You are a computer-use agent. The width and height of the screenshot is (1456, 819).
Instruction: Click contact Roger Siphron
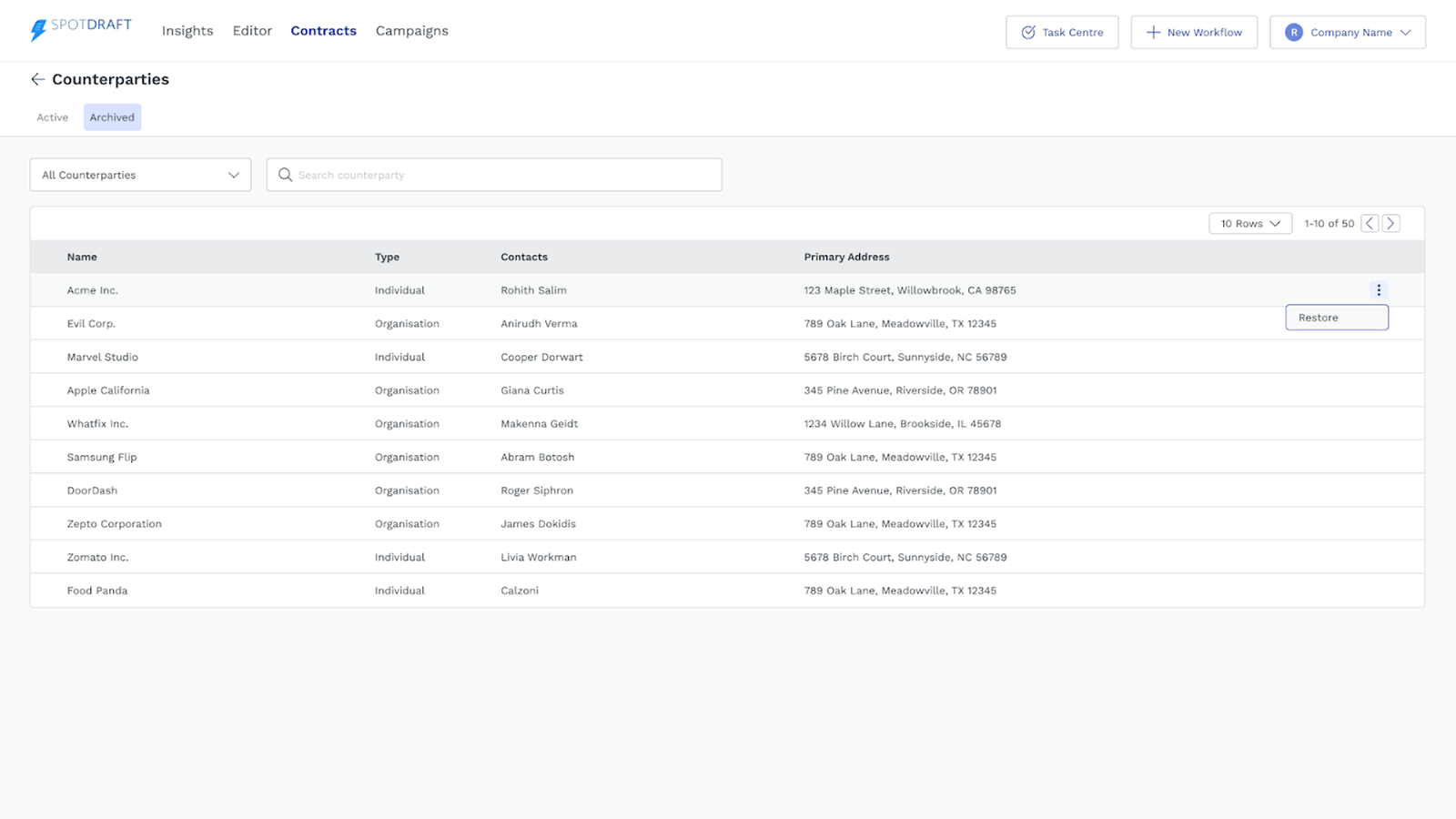[x=537, y=490]
